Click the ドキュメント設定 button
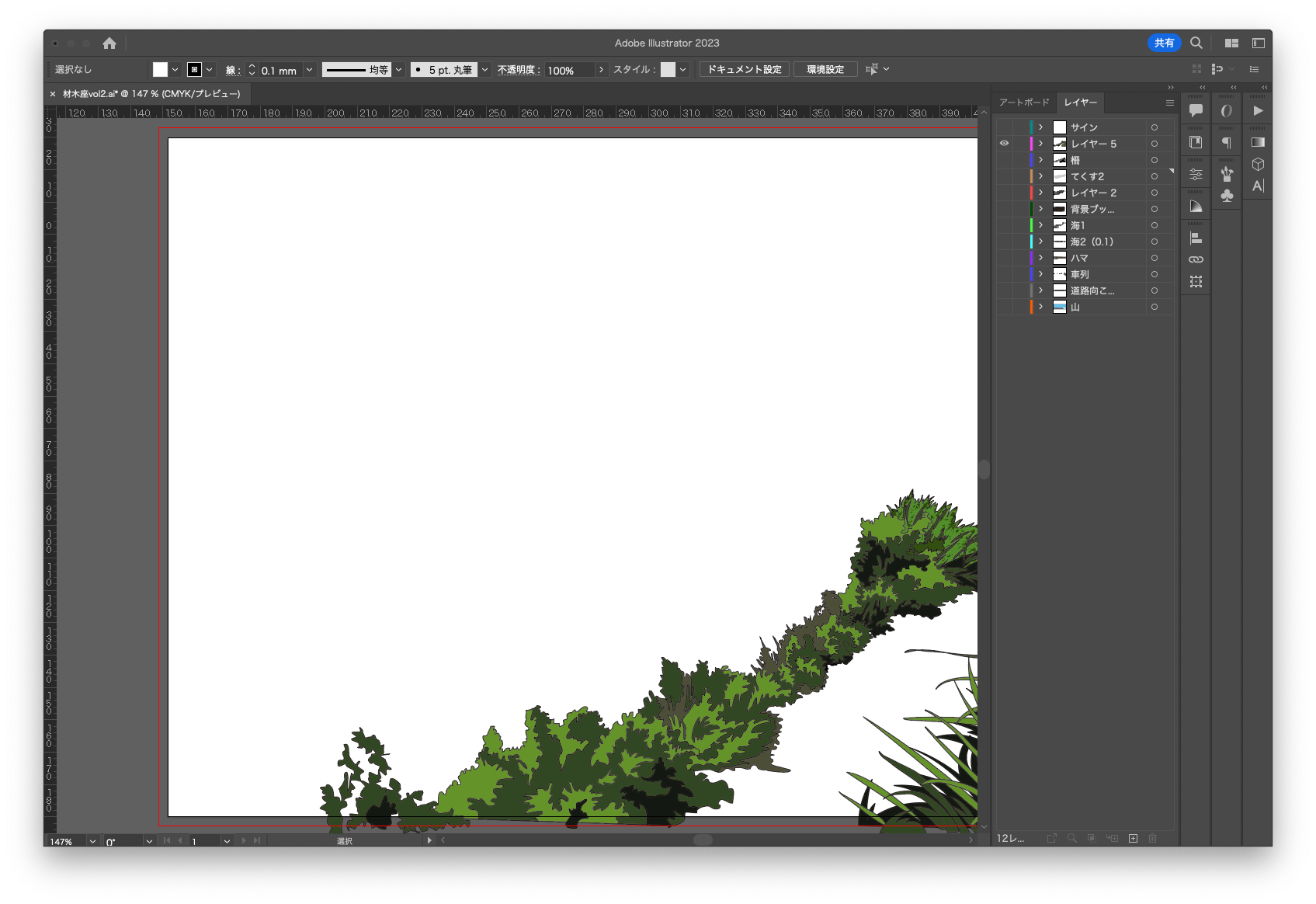The width and height of the screenshot is (1316, 904). 744,70
